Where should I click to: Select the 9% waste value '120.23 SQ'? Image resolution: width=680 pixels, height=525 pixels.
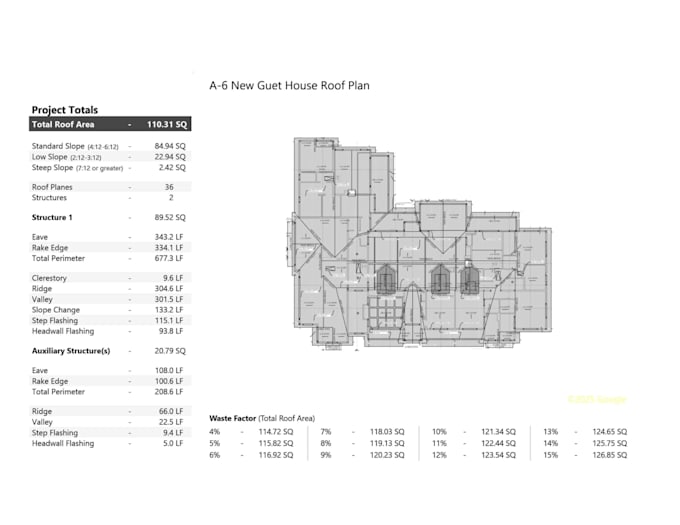[387, 455]
